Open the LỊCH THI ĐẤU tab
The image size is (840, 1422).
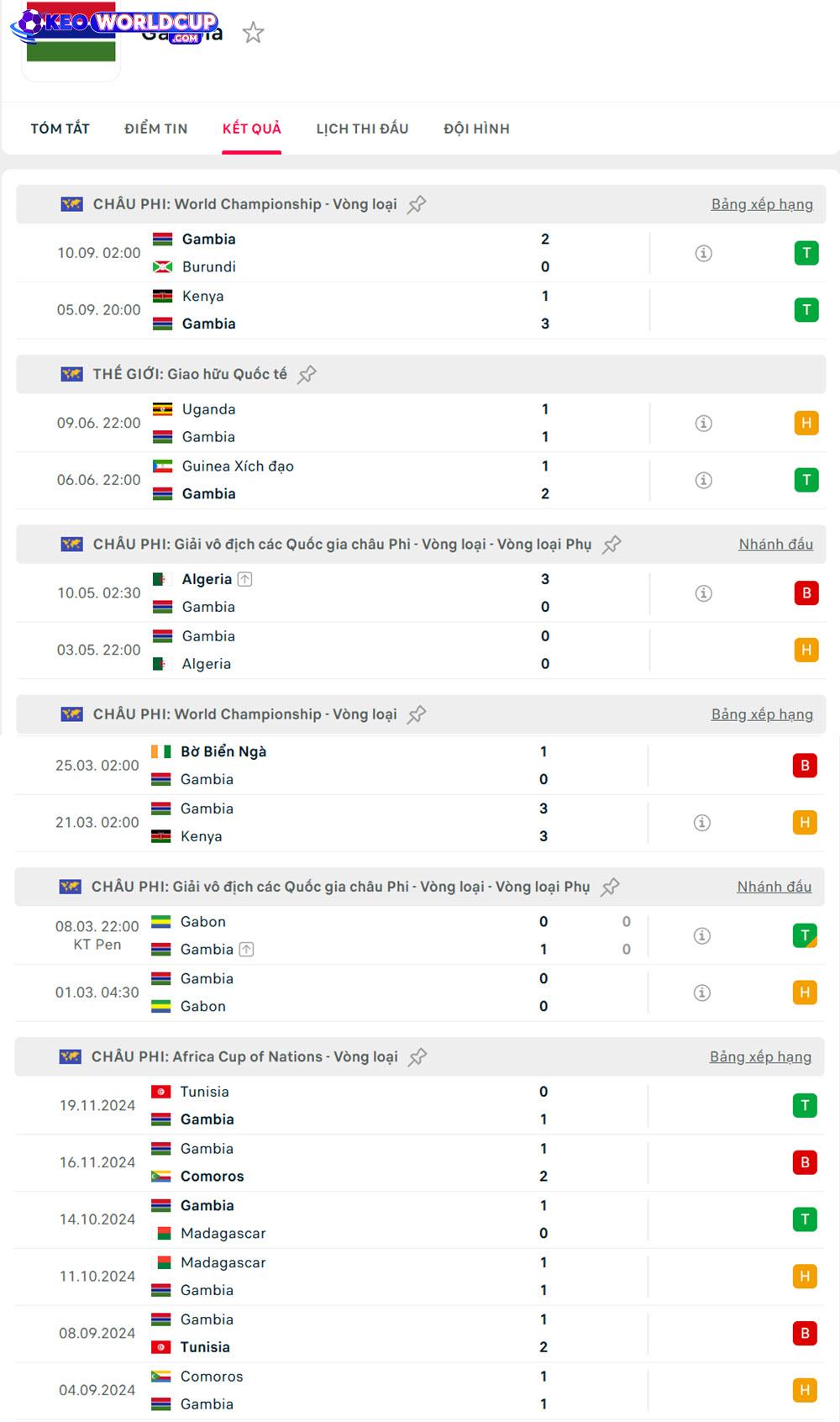click(362, 129)
